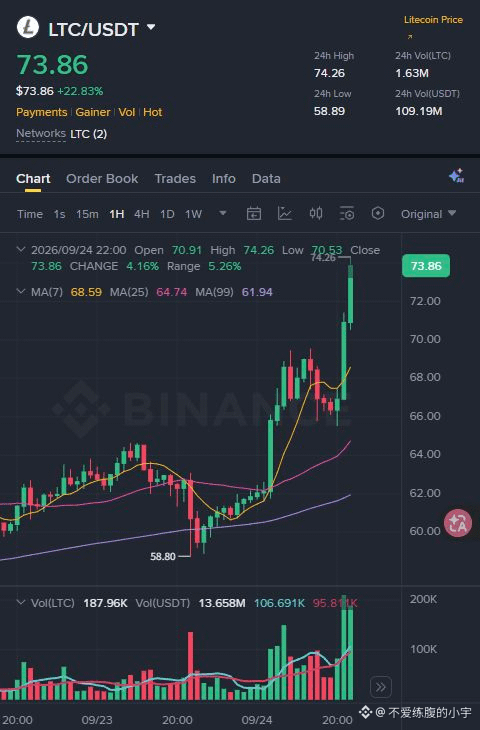Click the candlestick chart style icon
Viewport: 480px width, 730px height.
click(316, 214)
